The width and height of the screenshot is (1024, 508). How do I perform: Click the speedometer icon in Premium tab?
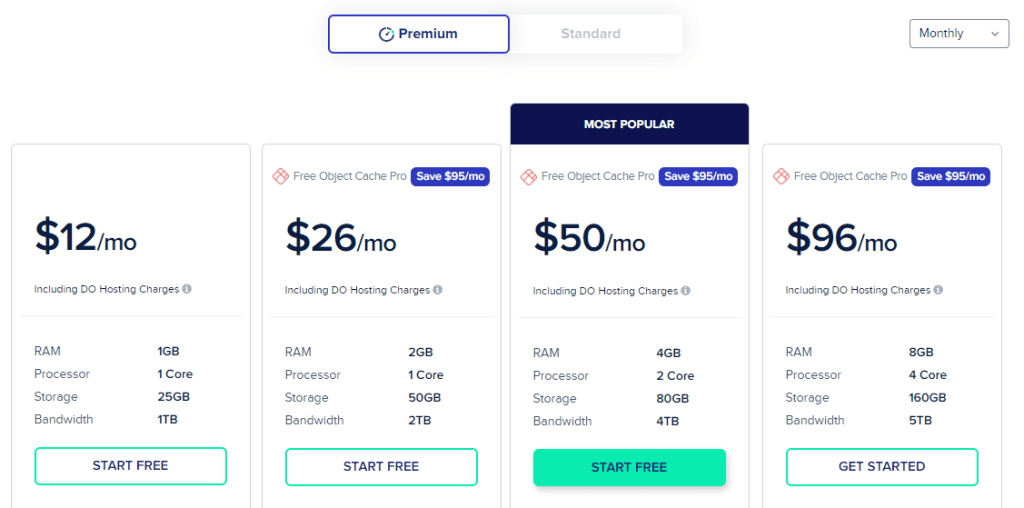[x=386, y=34]
